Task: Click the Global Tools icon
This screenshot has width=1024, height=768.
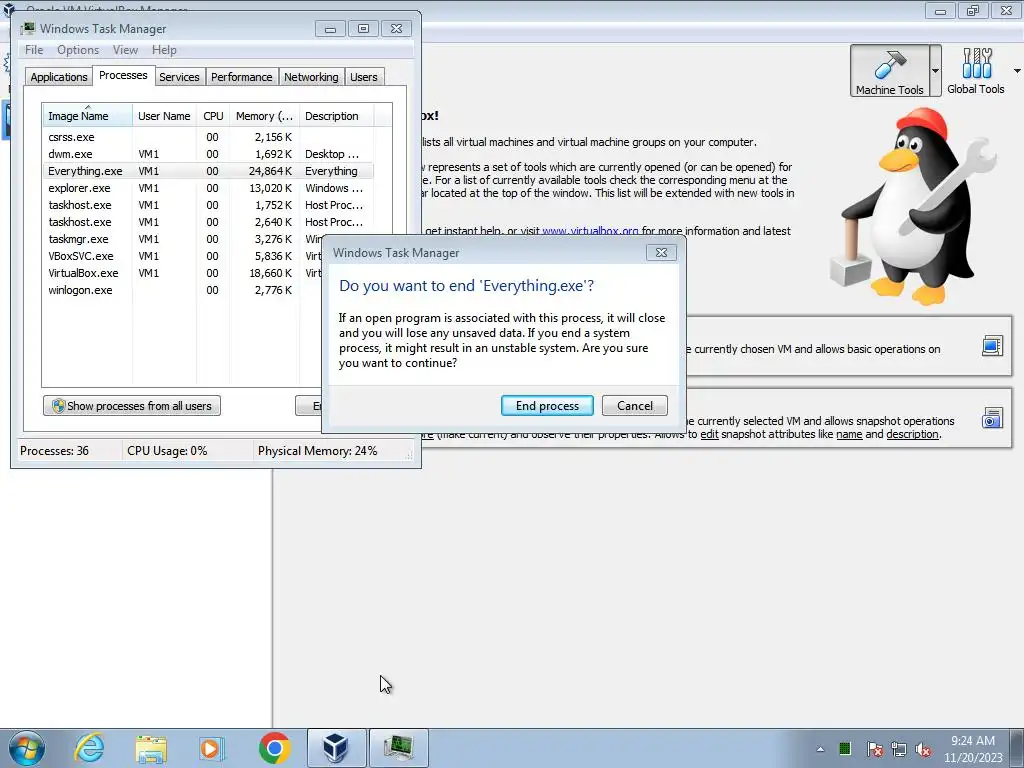Action: [x=976, y=71]
